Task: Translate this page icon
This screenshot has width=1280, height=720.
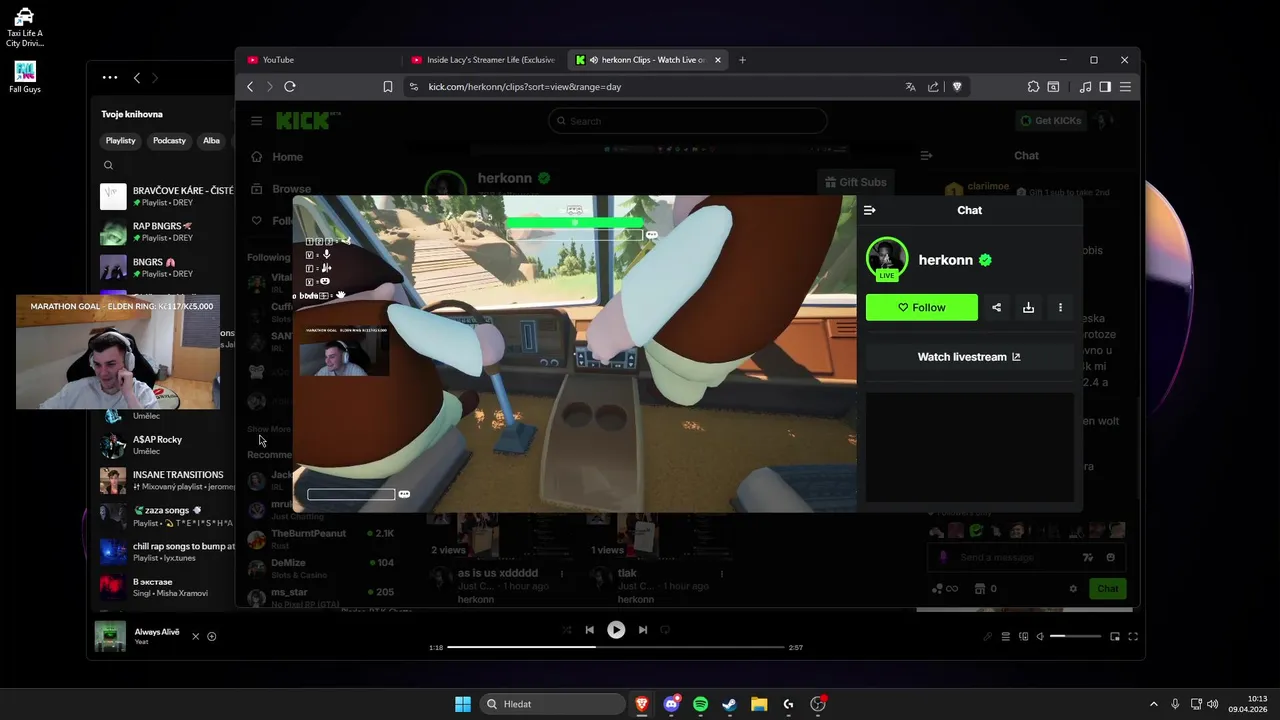Action: click(910, 87)
